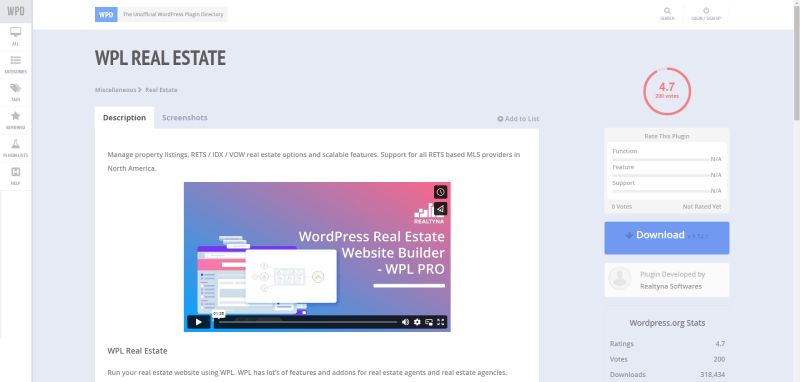Image resolution: width=800 pixels, height=382 pixels.
Task: Open the Plugin Lists flask icon
Action: [x=15, y=144]
